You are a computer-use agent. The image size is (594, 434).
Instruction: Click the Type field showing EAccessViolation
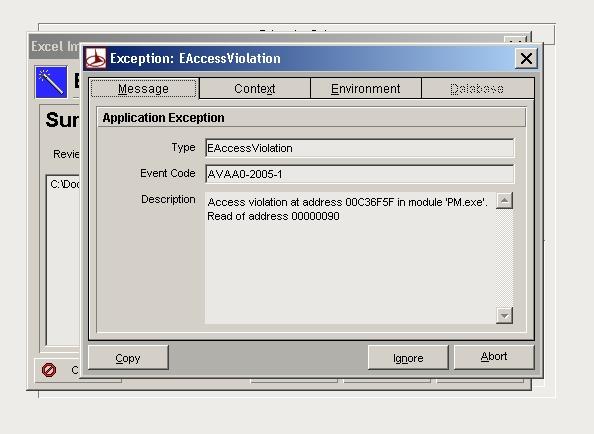click(360, 148)
